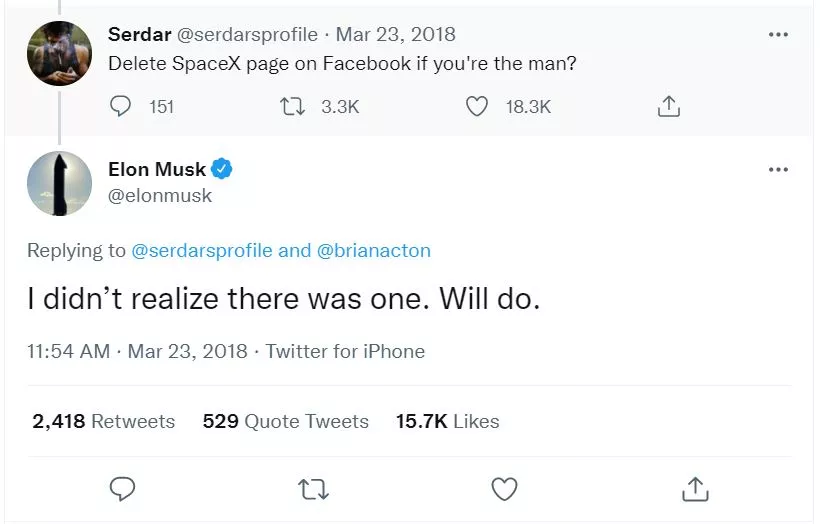Click the @serdarsprofile mention link
Viewport: 820px width, 524px height.
pos(201,250)
